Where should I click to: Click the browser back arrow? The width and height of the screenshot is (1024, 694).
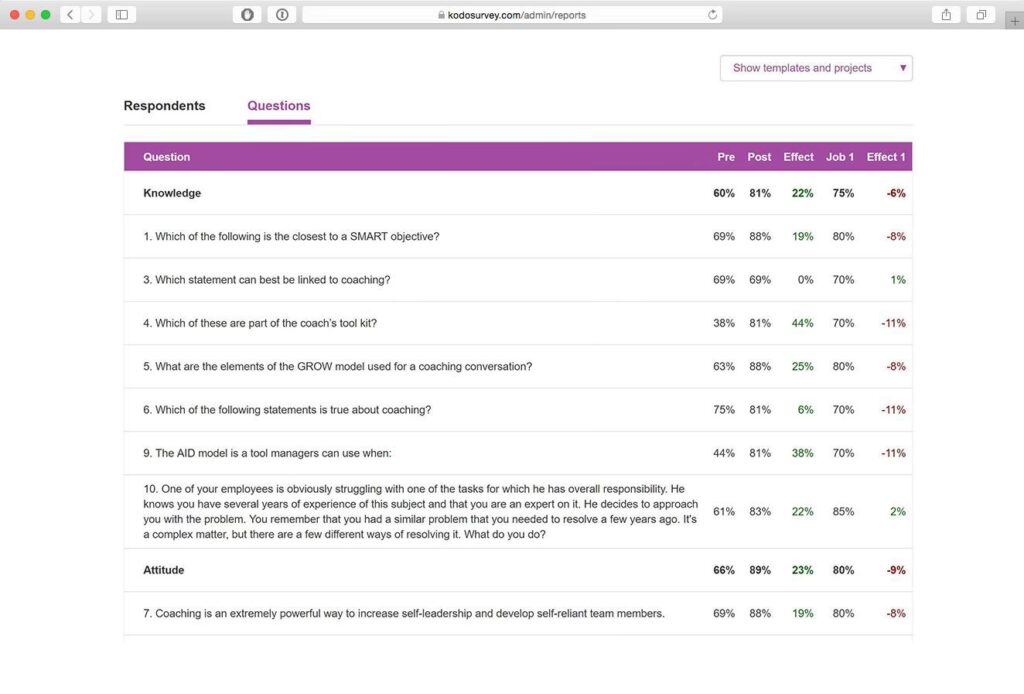pyautogui.click(x=70, y=15)
